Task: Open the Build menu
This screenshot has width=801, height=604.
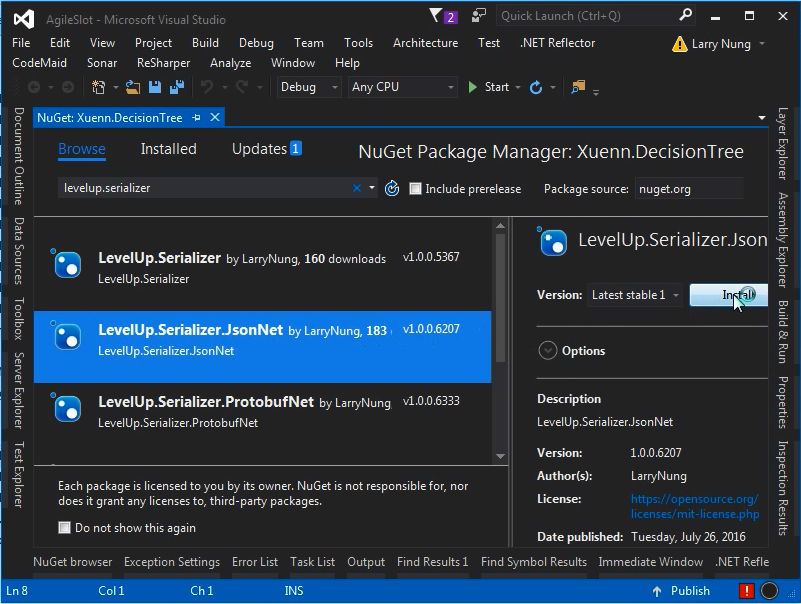Action: 205,43
